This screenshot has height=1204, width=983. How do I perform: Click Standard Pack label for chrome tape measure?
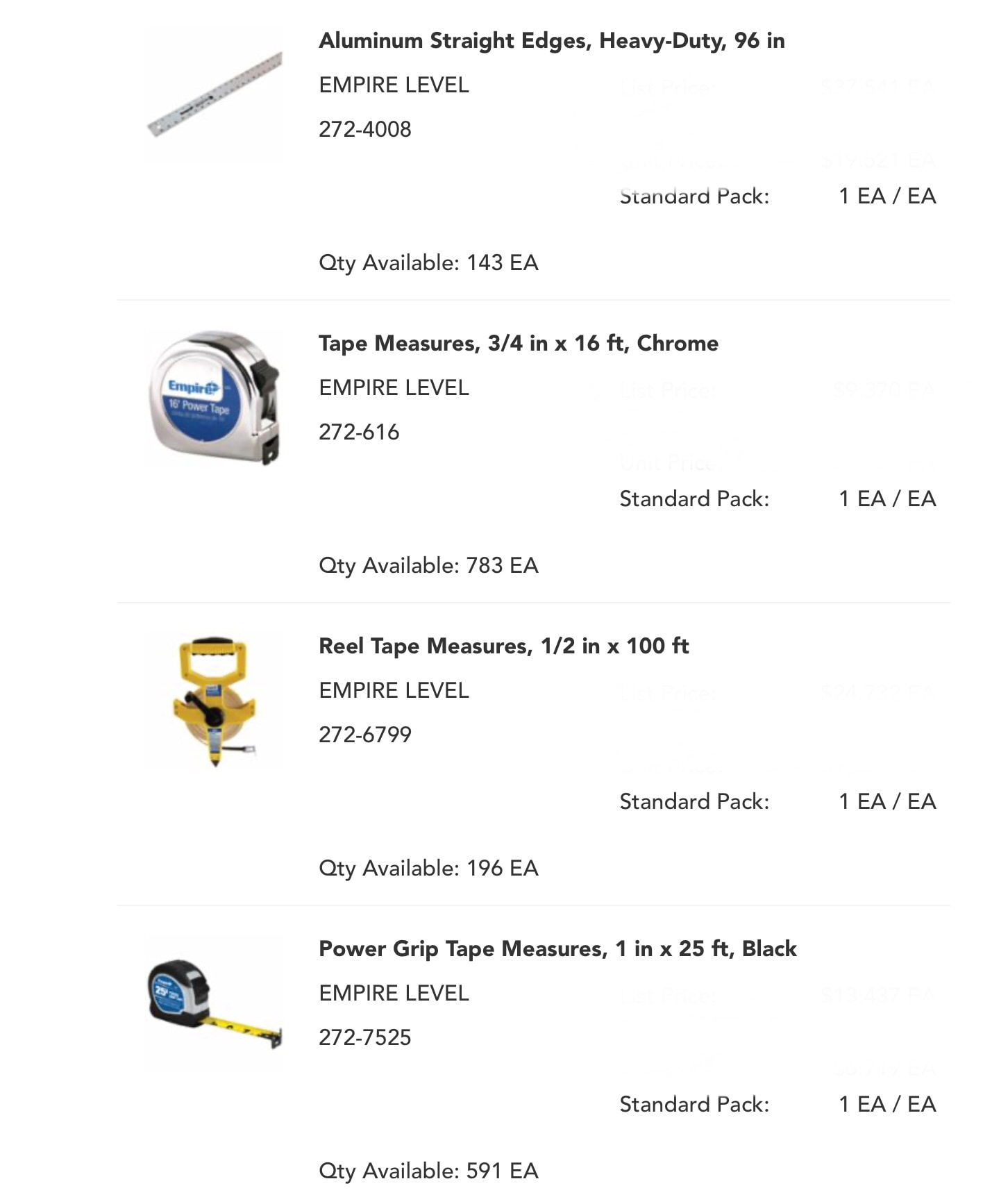[x=694, y=499]
